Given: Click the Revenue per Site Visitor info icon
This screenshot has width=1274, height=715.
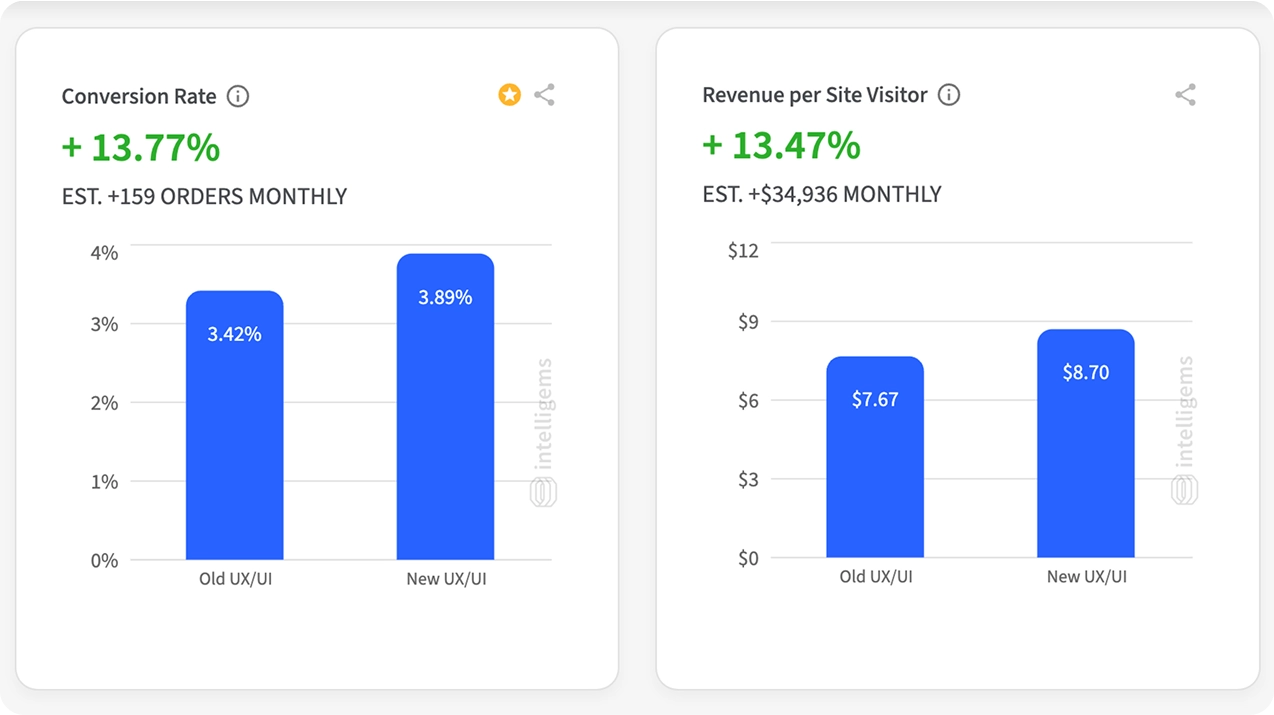Looking at the screenshot, I should point(949,95).
